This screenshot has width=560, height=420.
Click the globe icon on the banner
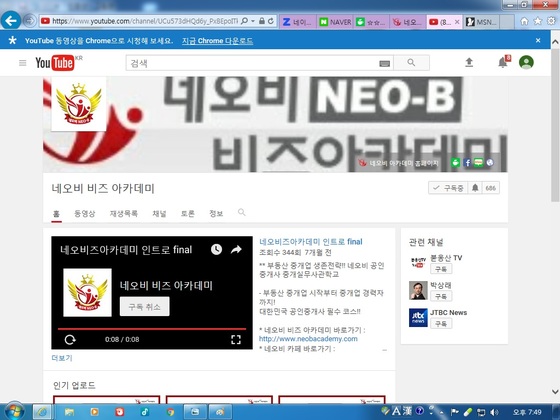coord(490,162)
